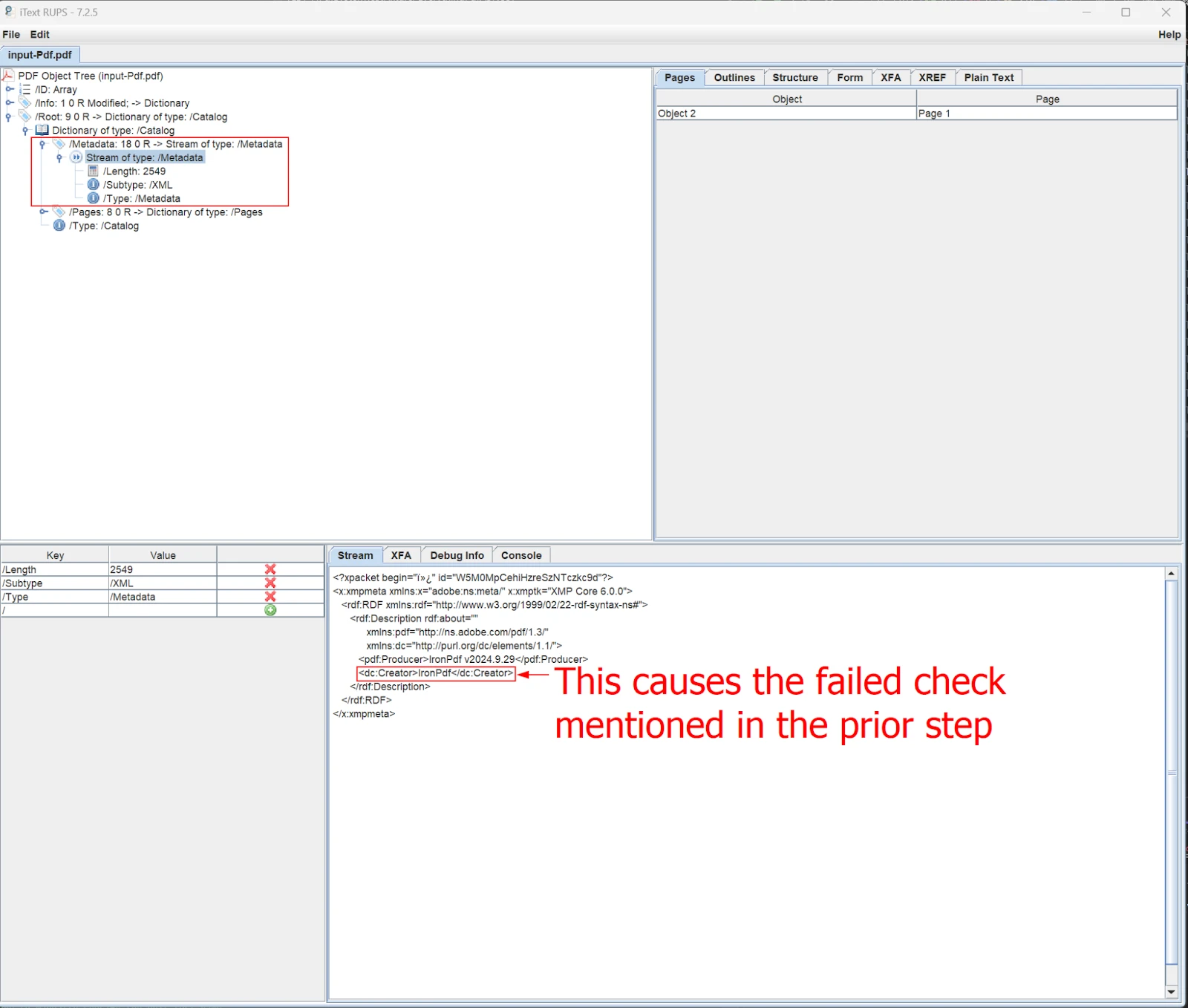Open the Debug Info tab

click(x=457, y=555)
